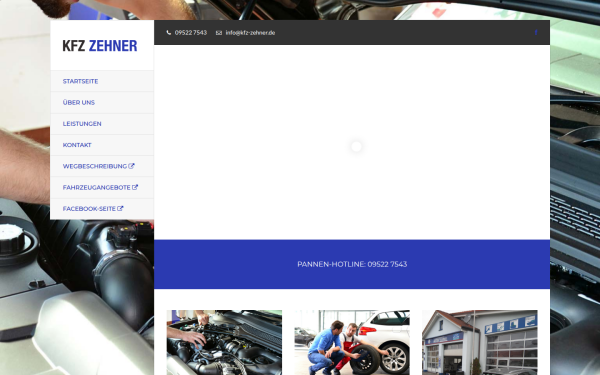Open the Facebook icon in top bar
600x375 pixels.
[536, 33]
